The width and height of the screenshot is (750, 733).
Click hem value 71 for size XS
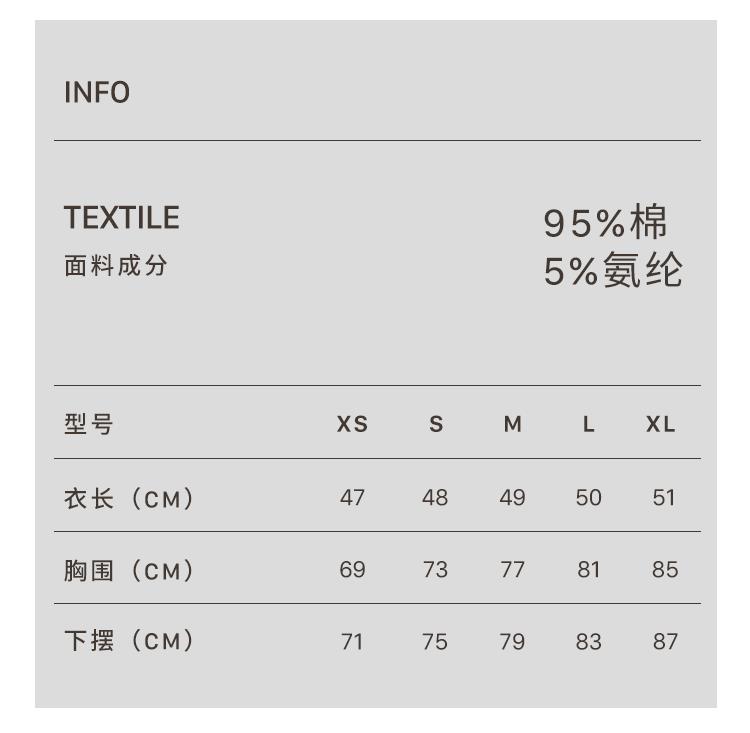click(352, 642)
